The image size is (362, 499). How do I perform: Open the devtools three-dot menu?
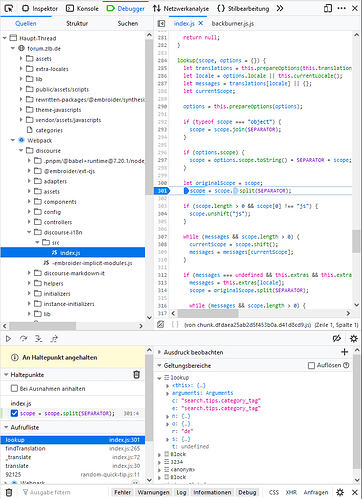coord(342,8)
